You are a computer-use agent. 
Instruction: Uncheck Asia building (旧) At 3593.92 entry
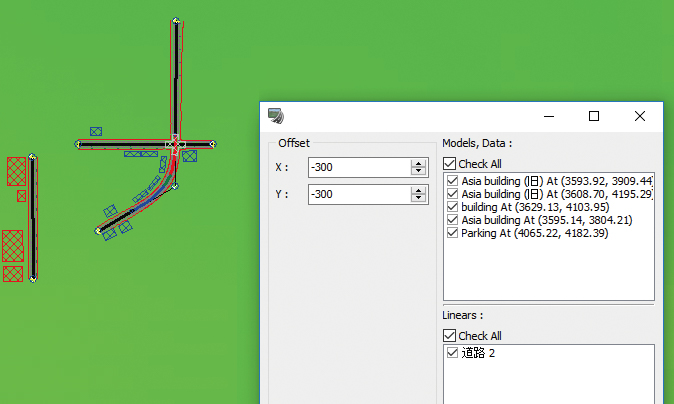tap(452, 181)
